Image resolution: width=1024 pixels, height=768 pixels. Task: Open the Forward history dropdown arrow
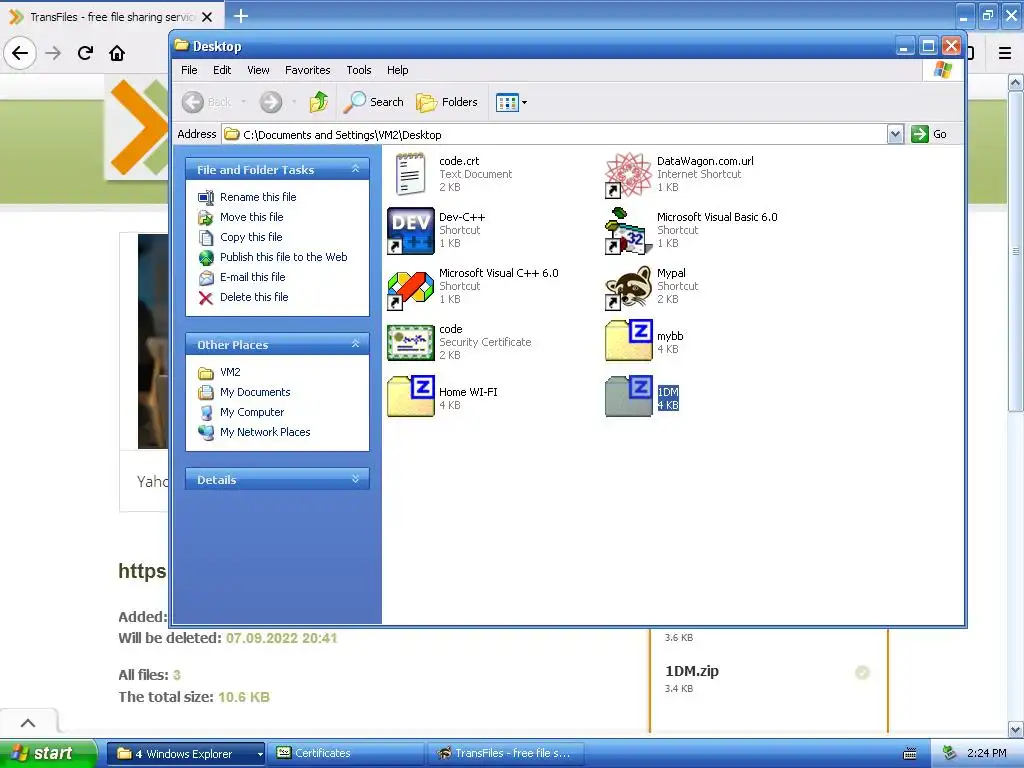294,102
